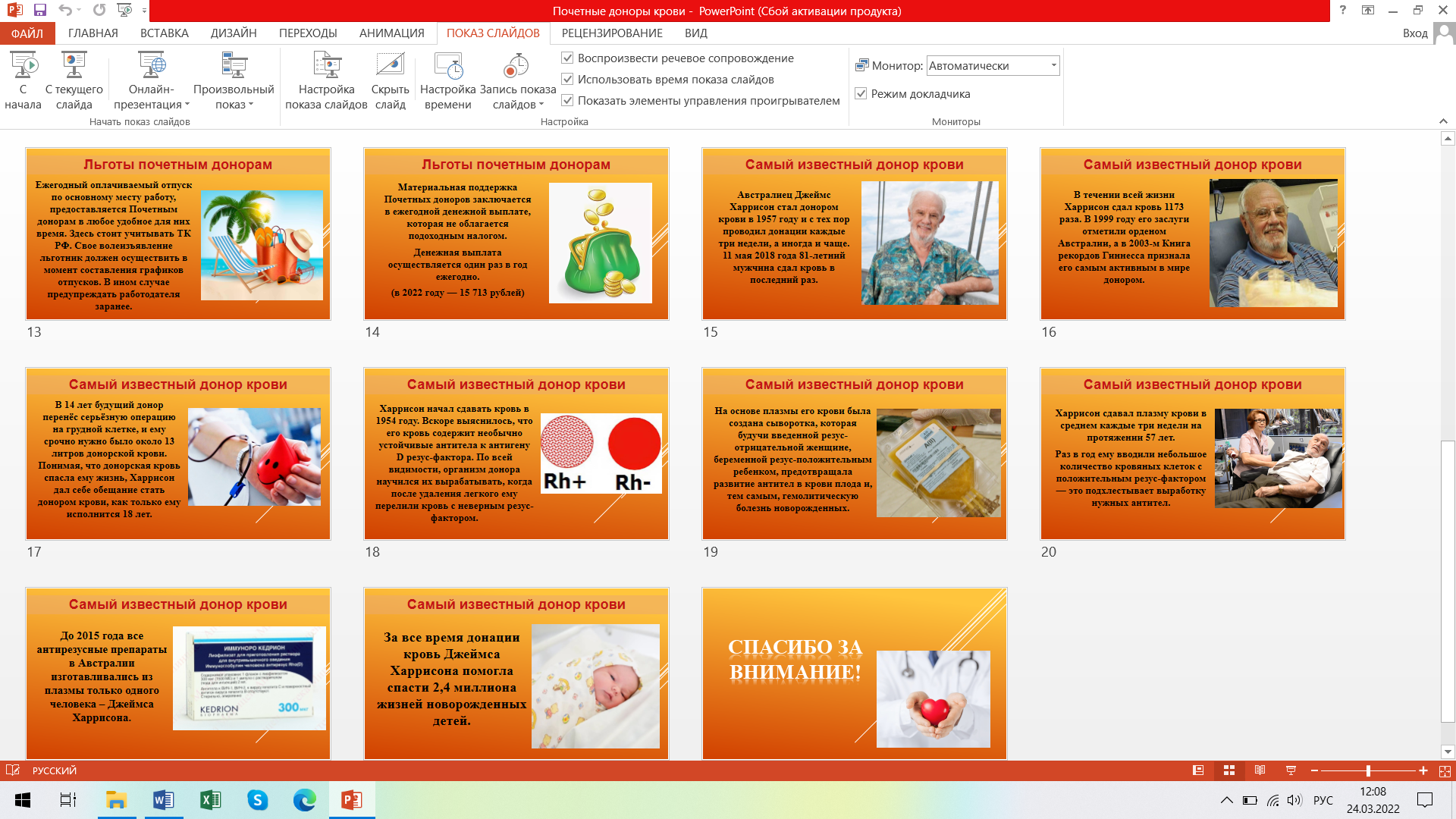Open Windows Start menu
Image resolution: width=1456 pixels, height=819 pixels.
[23, 800]
